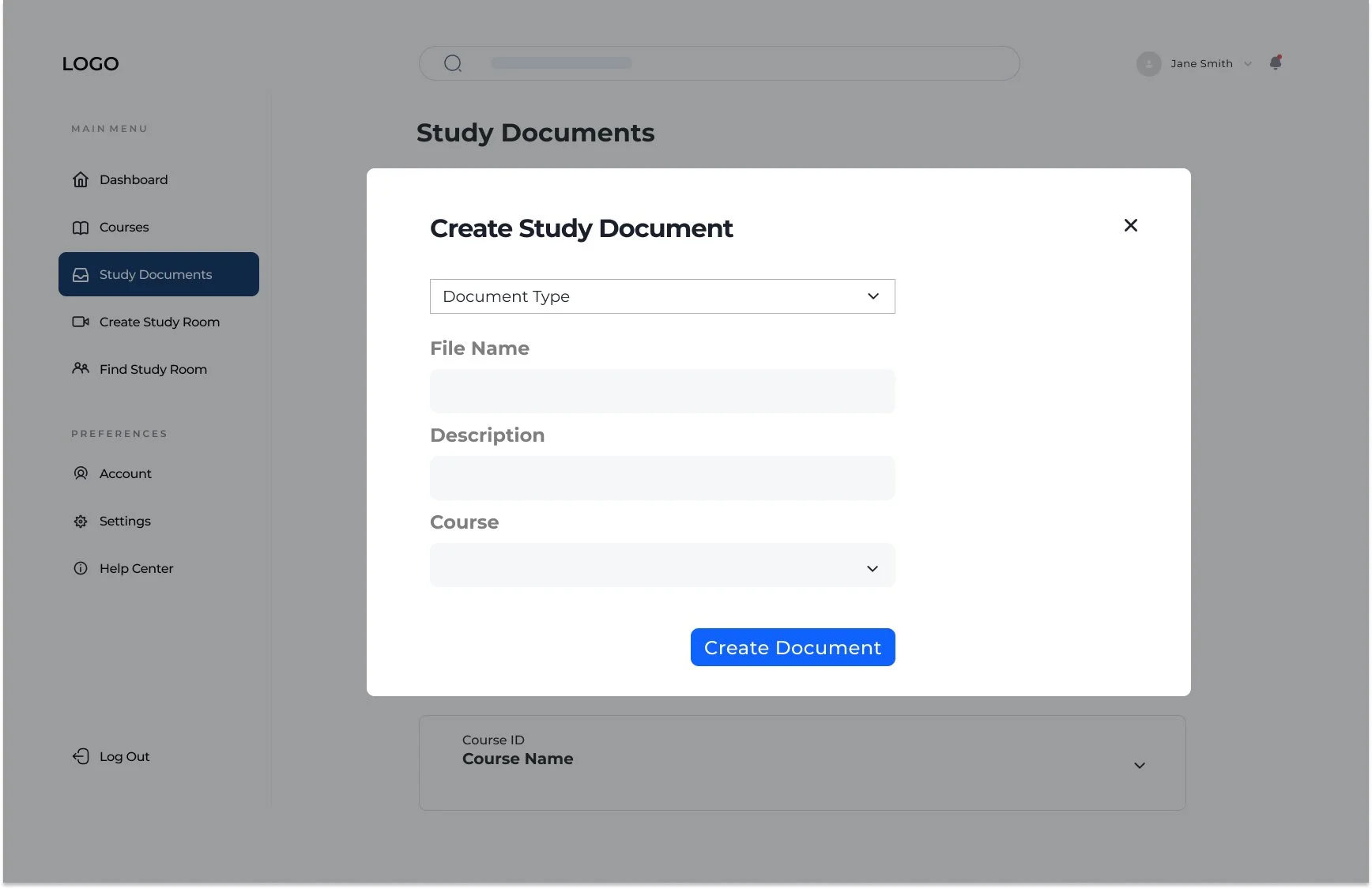Screen dimensions: 1372x889
Task: Select the Create Study Room camera icon
Action: [81, 322]
